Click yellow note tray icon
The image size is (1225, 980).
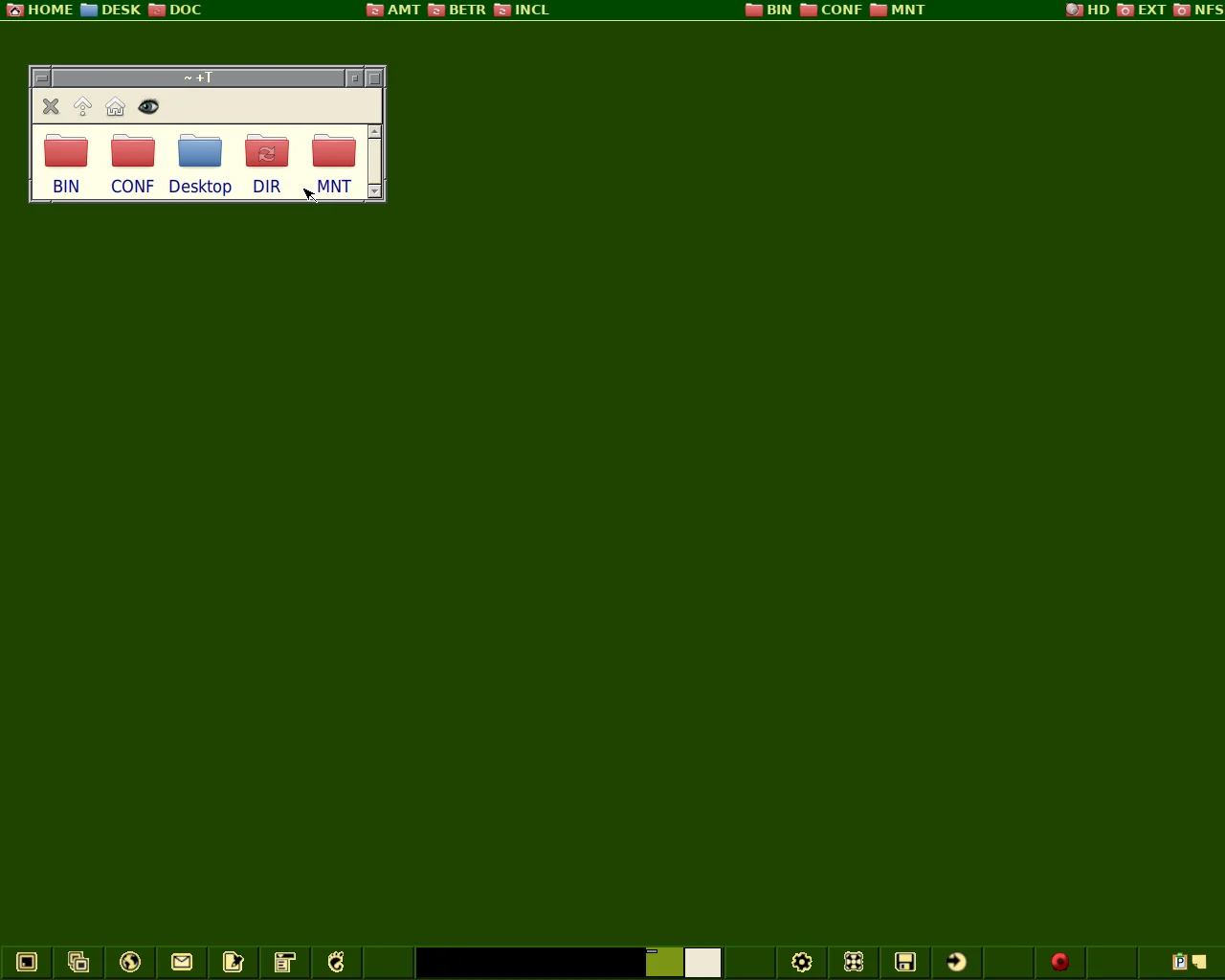[1199, 963]
